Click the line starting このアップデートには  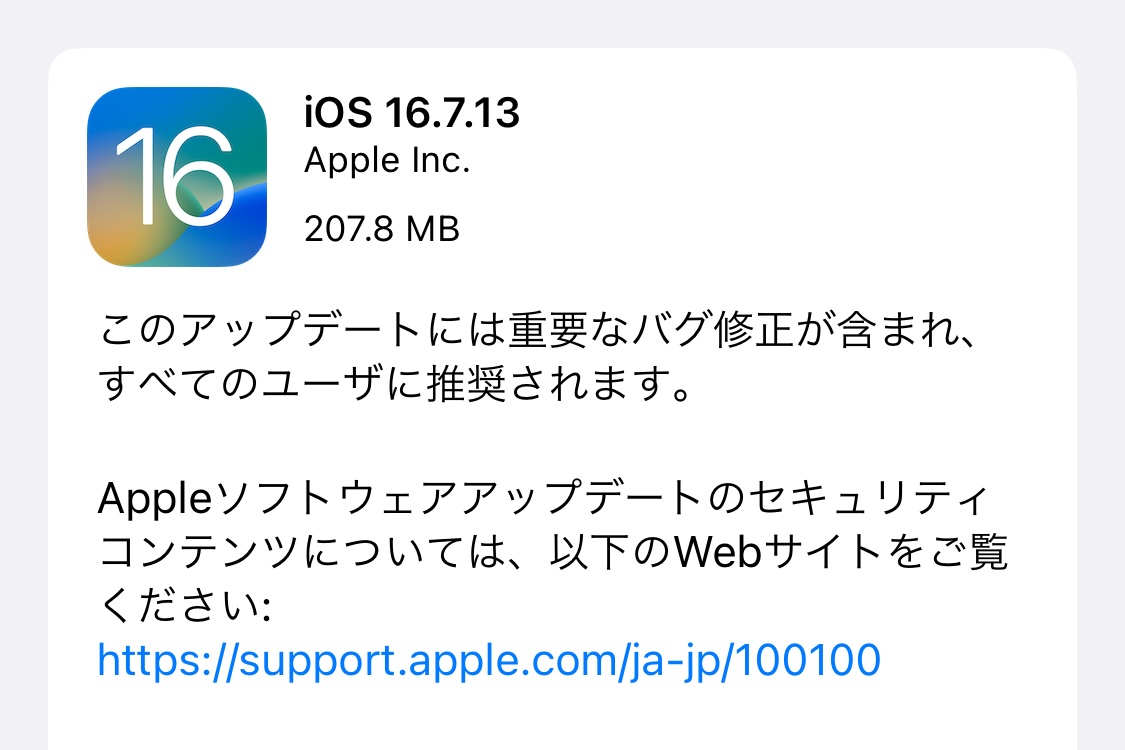[536, 330]
